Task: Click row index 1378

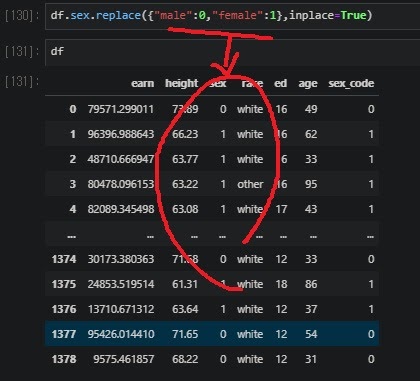Action: click(x=64, y=359)
